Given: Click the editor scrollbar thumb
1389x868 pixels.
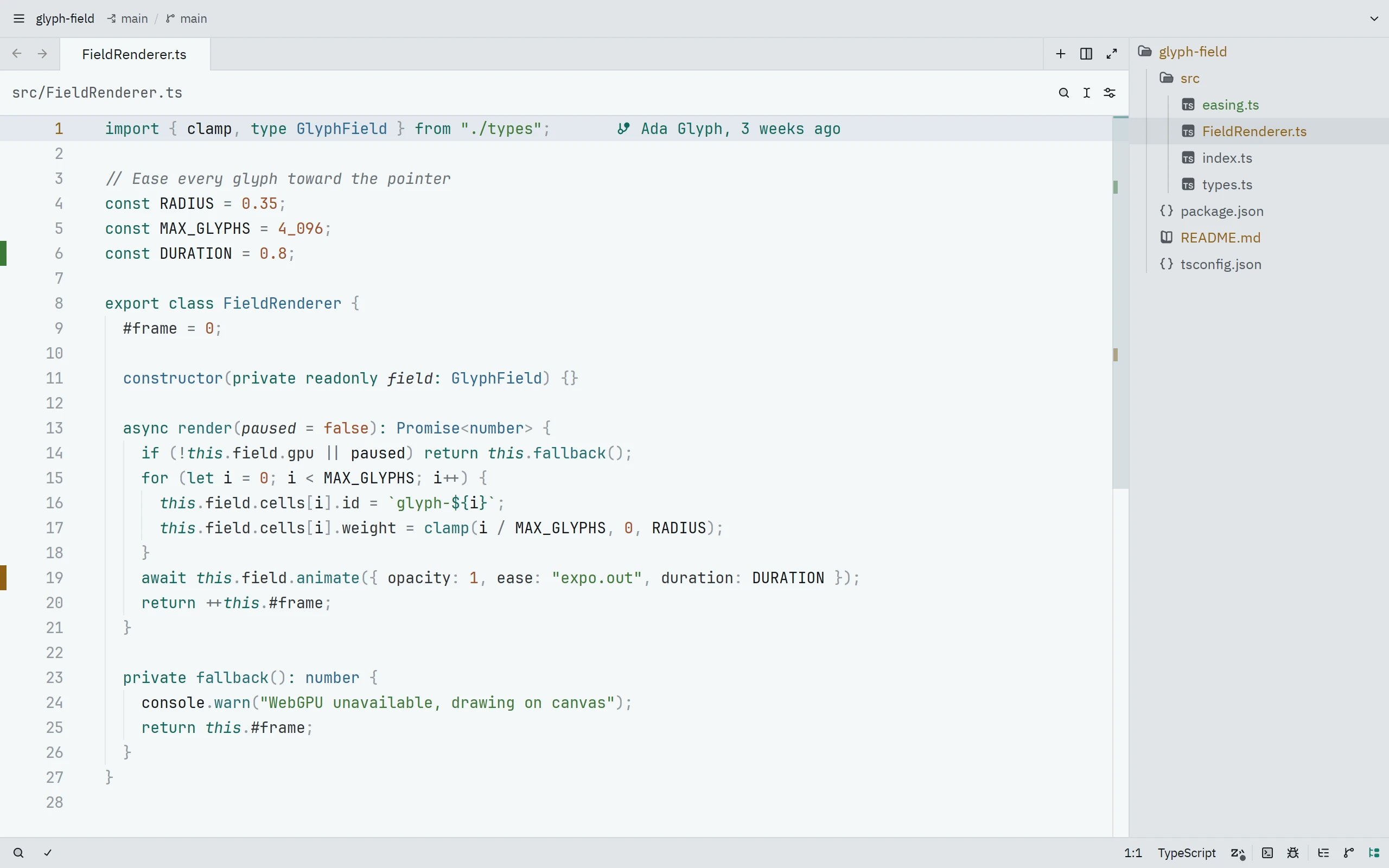Looking at the screenshot, I should pos(1120,303).
